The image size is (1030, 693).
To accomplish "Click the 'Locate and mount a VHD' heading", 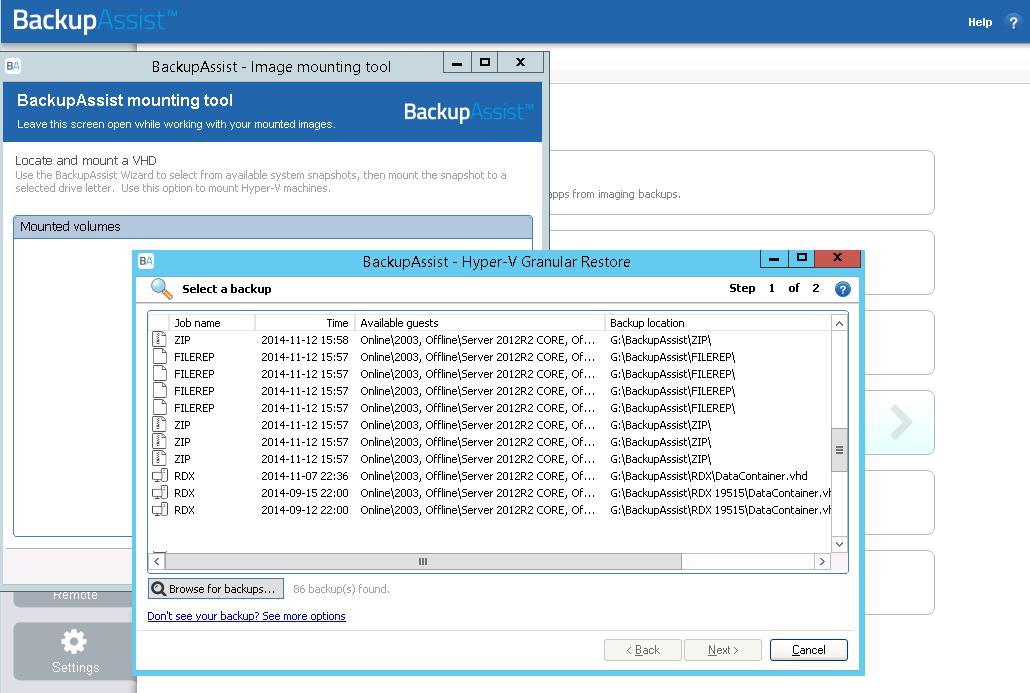I will click(86, 160).
